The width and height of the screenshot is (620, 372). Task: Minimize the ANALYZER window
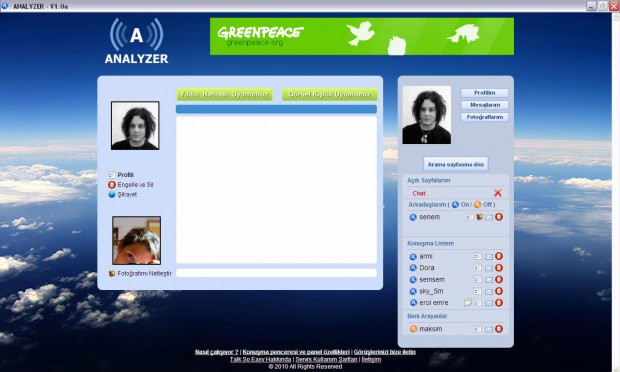click(591, 6)
